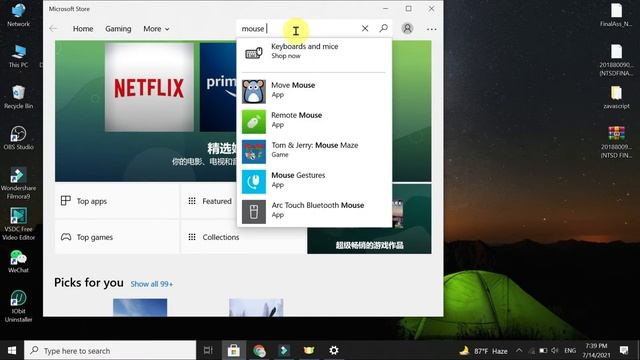Choose Arc Touch Bluetooth Mouse suggestion text

(318, 205)
